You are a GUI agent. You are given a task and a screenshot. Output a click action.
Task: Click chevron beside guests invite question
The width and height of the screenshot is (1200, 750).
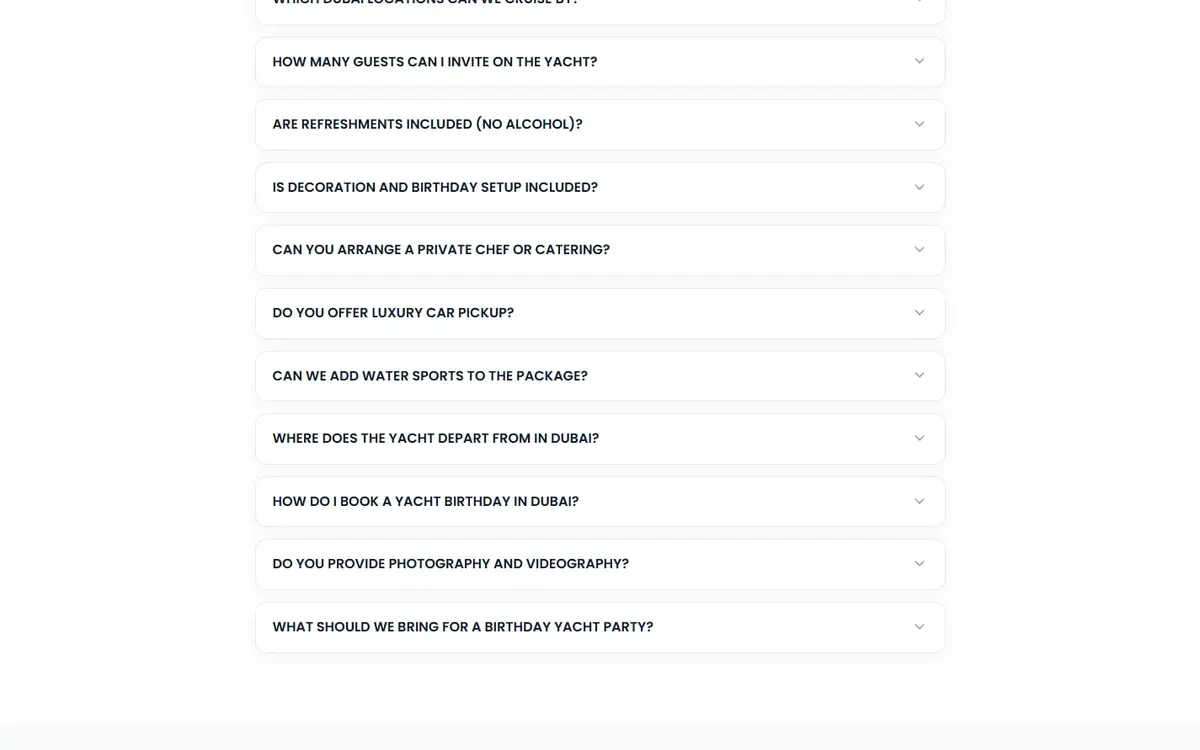[919, 61]
